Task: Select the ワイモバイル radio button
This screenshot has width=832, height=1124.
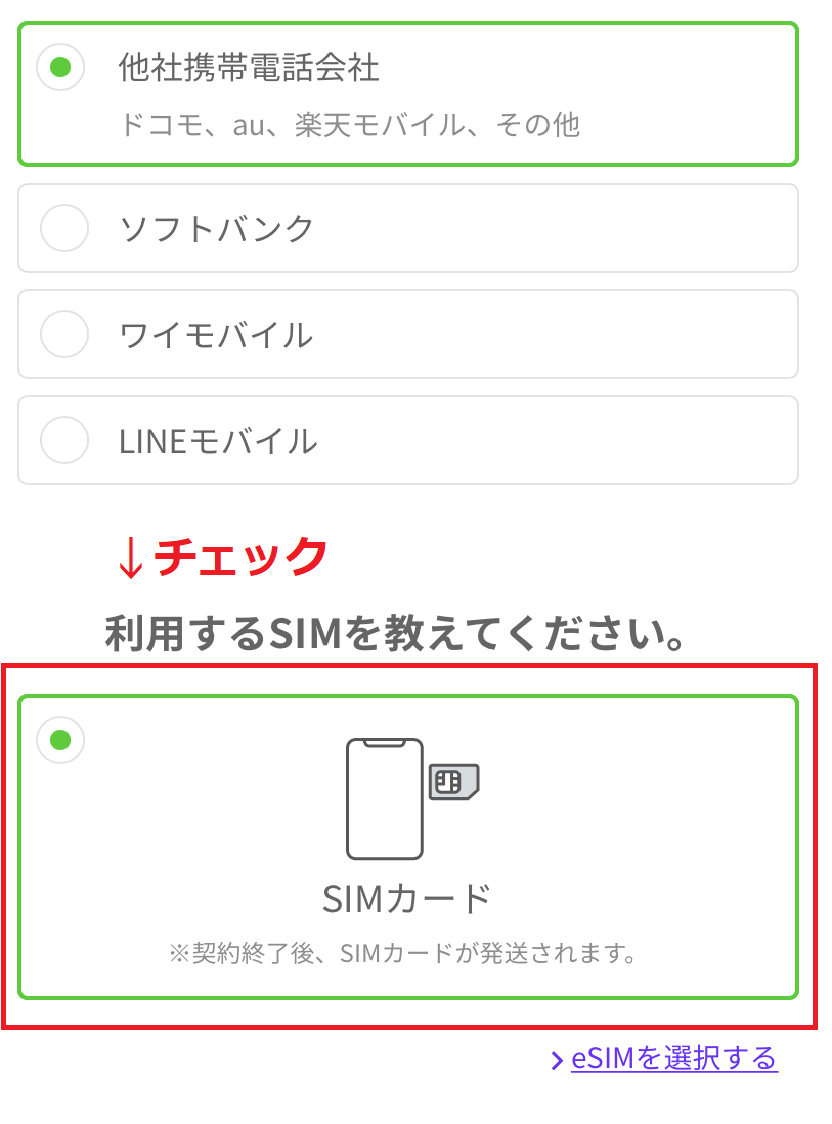Action: point(64,334)
